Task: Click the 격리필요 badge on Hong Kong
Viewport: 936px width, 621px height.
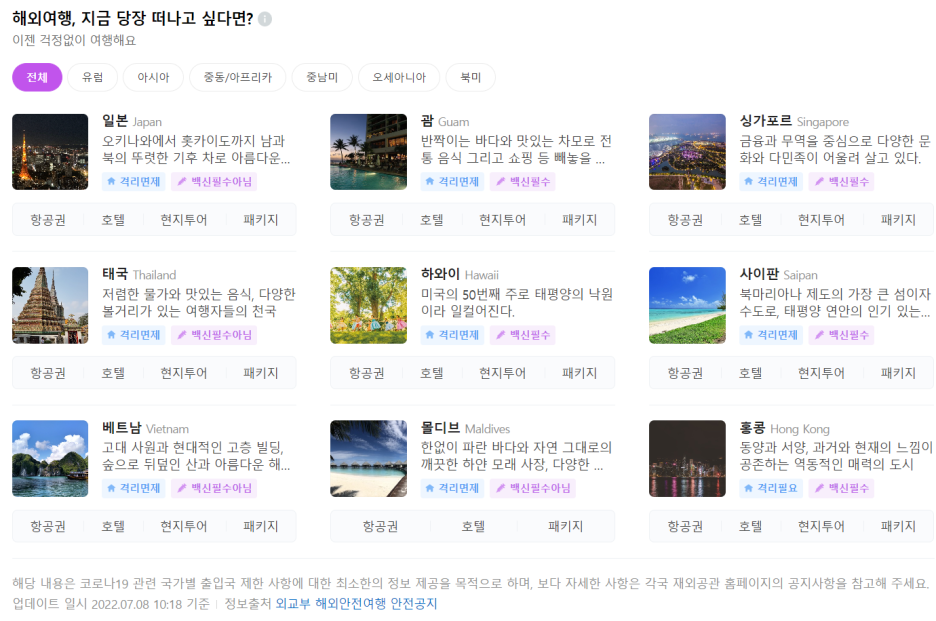Action: (771, 488)
